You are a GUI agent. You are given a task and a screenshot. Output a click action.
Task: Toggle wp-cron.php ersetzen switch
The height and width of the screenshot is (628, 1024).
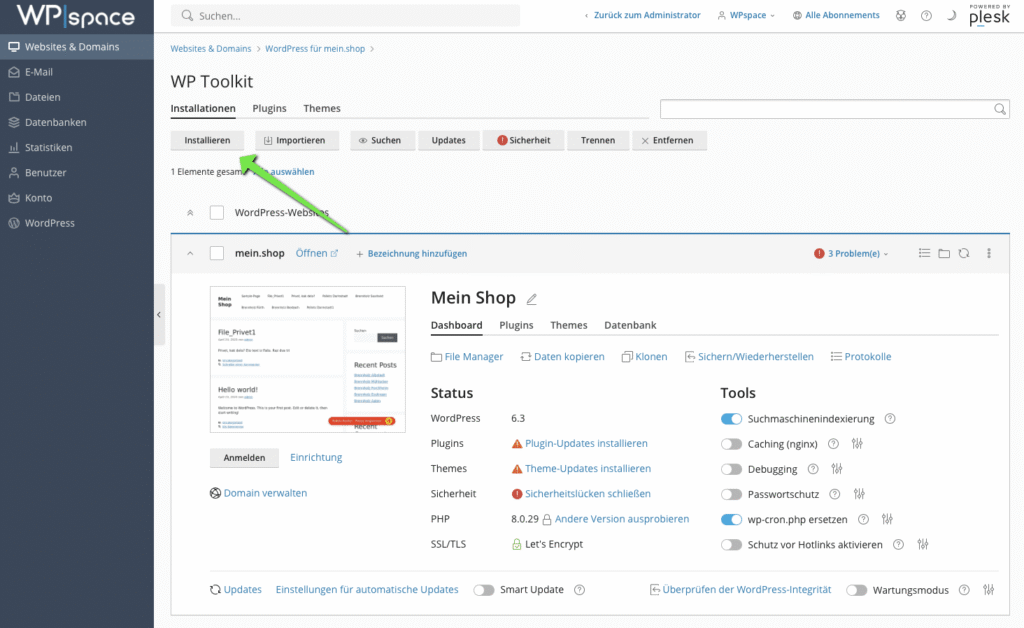[731, 520]
